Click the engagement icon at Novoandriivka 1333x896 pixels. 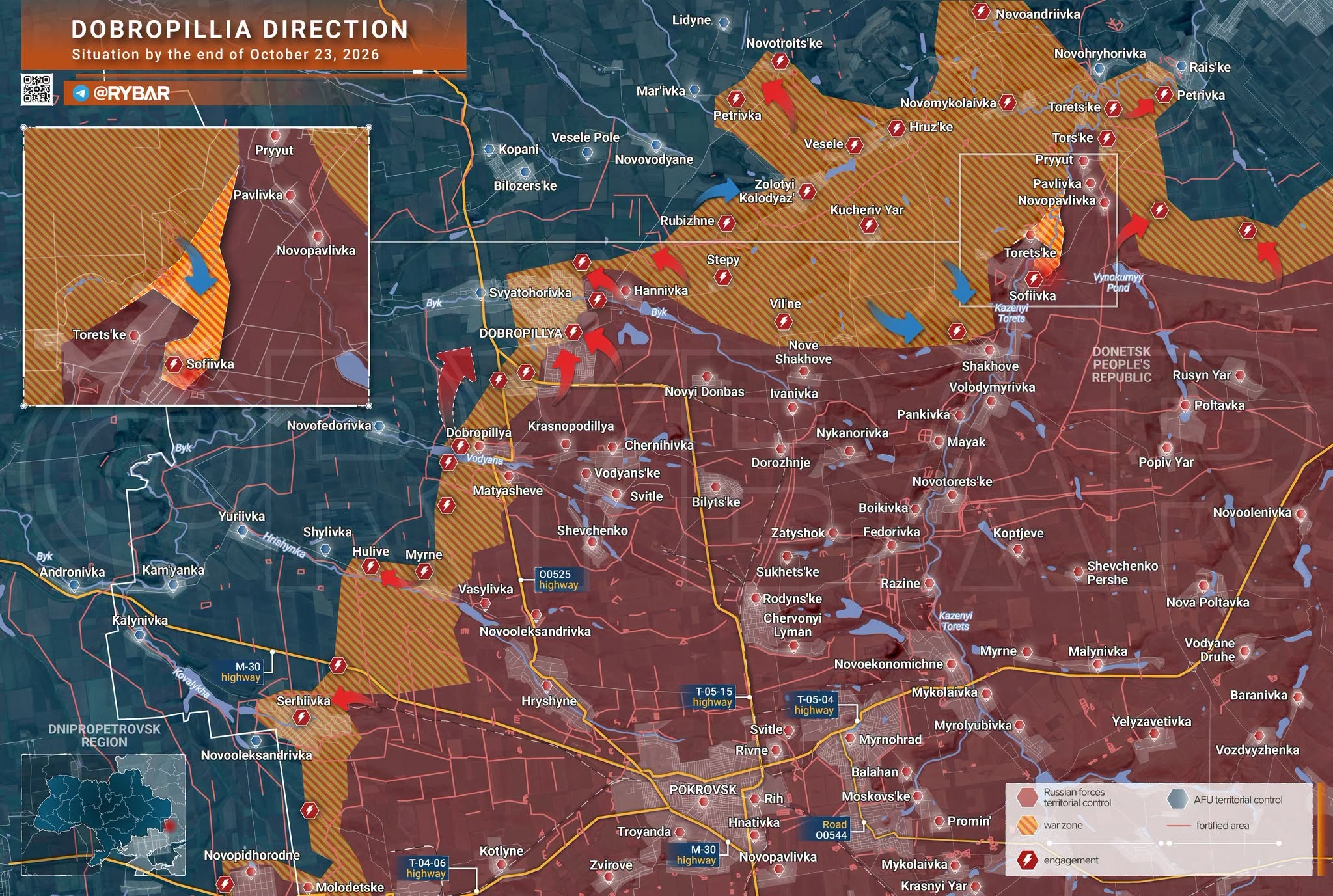[981, 11]
